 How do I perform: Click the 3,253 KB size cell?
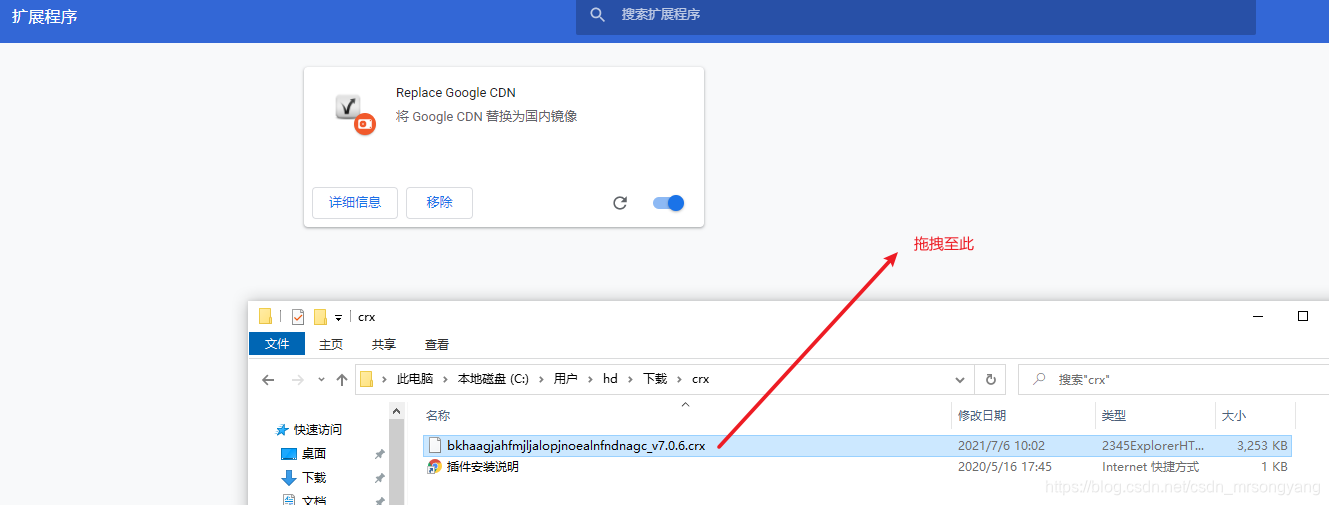[1262, 446]
